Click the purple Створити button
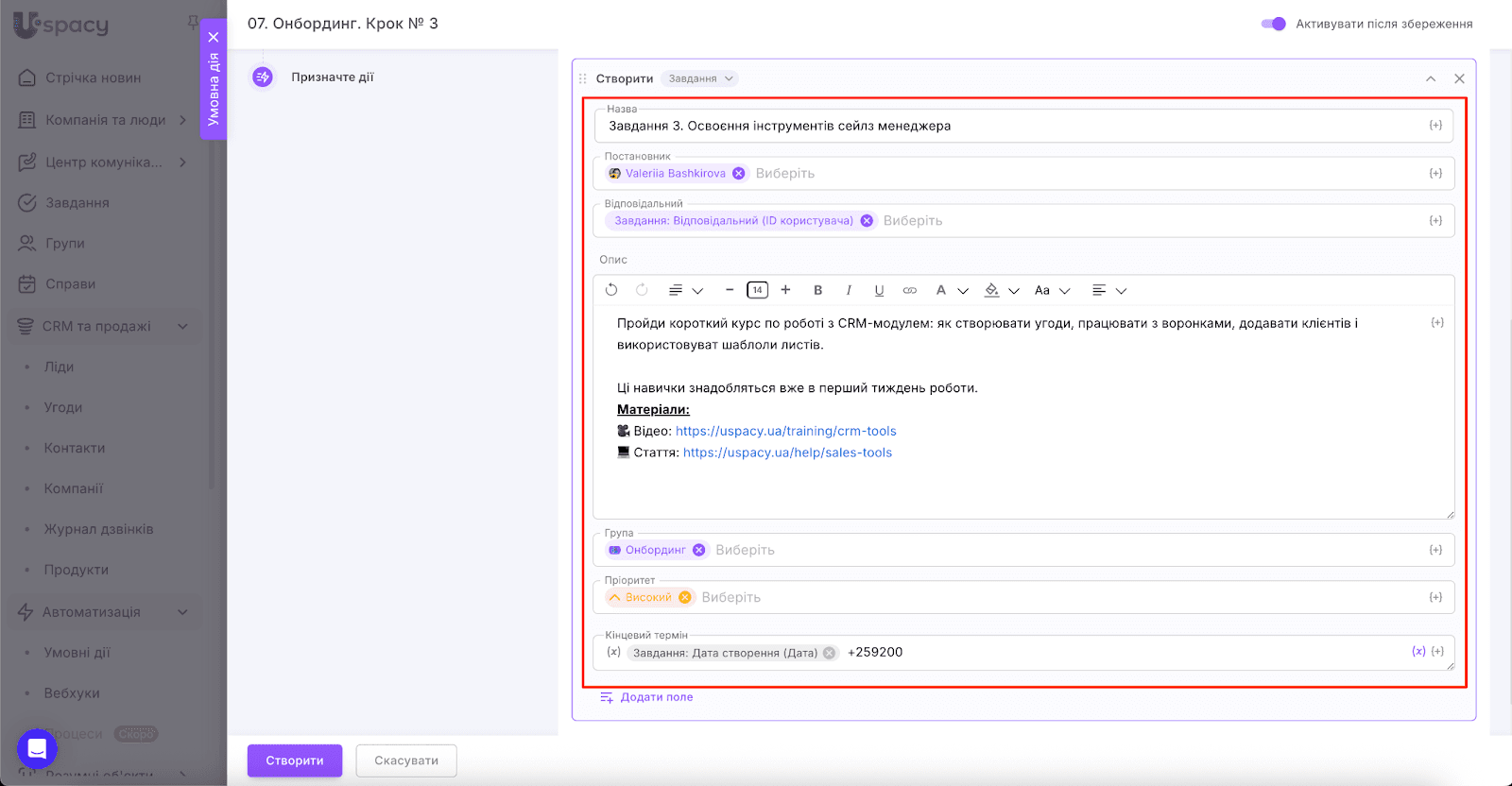The image size is (1512, 786). click(x=295, y=760)
